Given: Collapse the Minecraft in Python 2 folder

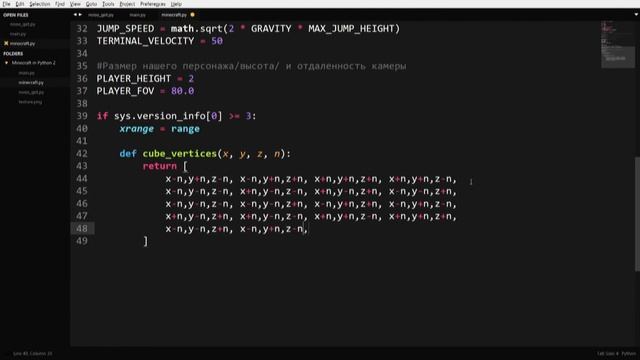Looking at the screenshot, I should tap(7, 63).
